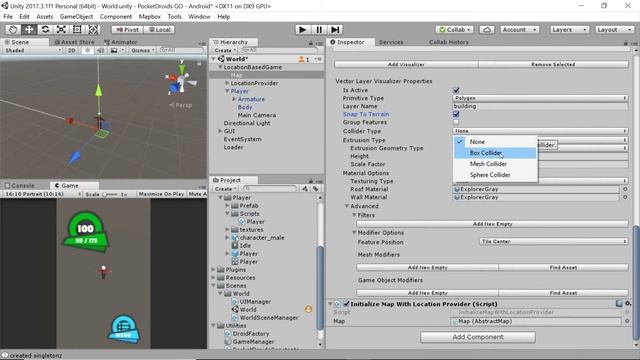Open the script component settings gear
Image resolution: width=640 pixels, height=360 pixels.
pyautogui.click(x=628, y=304)
